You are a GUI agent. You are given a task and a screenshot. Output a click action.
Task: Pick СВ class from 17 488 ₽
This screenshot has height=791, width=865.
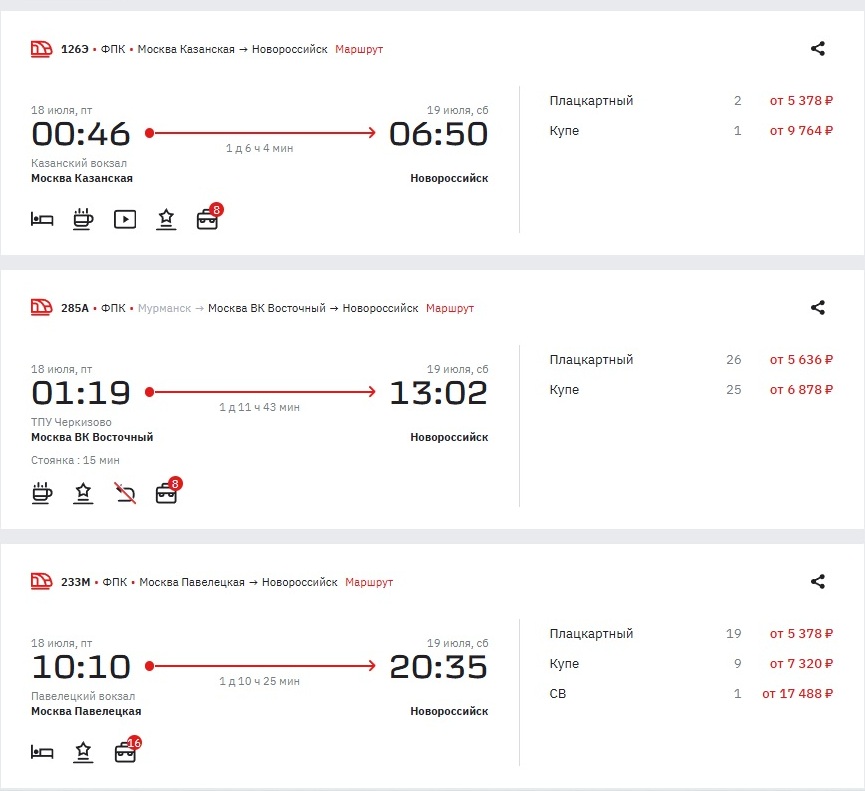pyautogui.click(x=690, y=694)
